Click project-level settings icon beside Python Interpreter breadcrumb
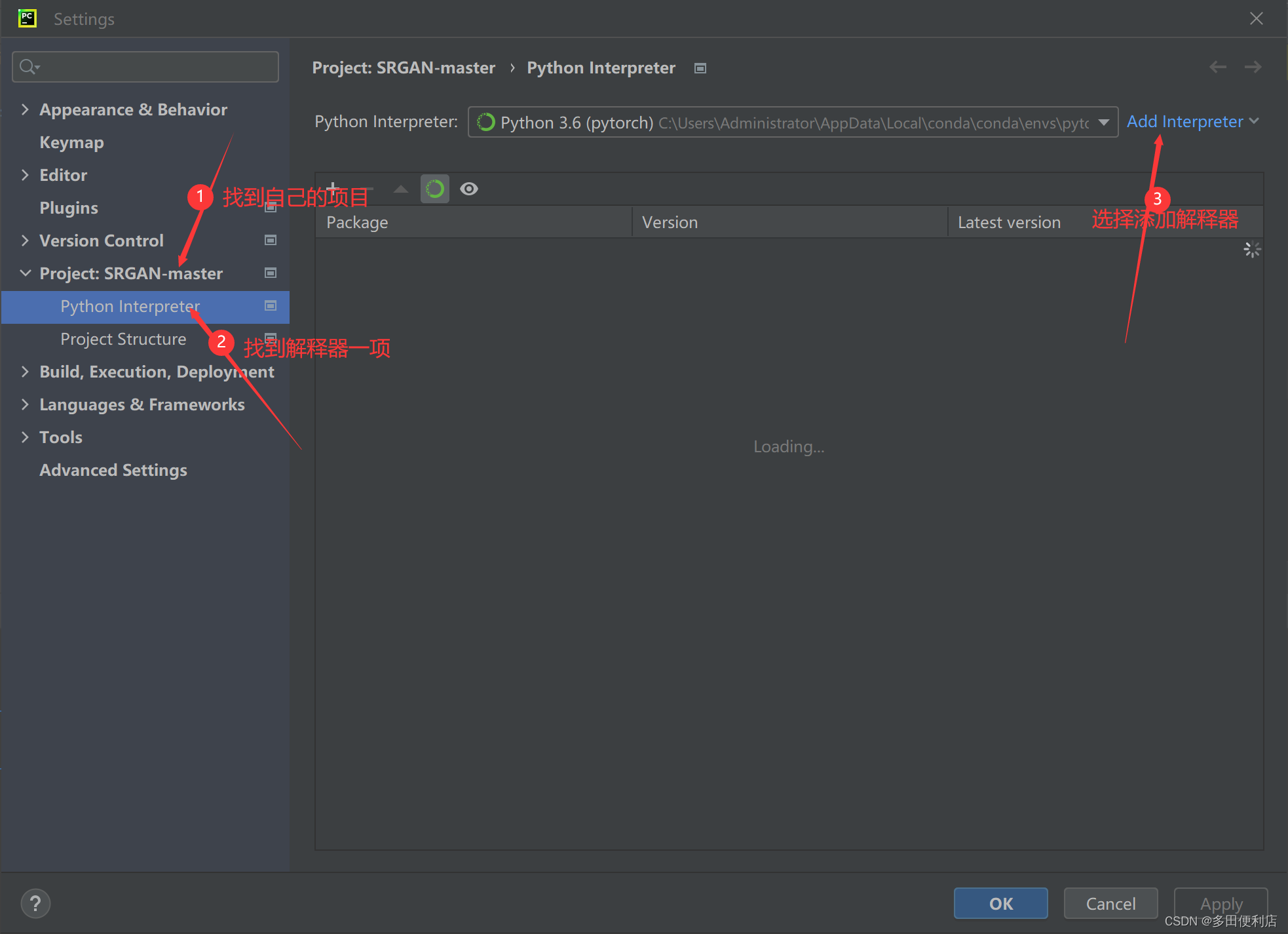Viewport: 1288px width, 934px height. (700, 68)
